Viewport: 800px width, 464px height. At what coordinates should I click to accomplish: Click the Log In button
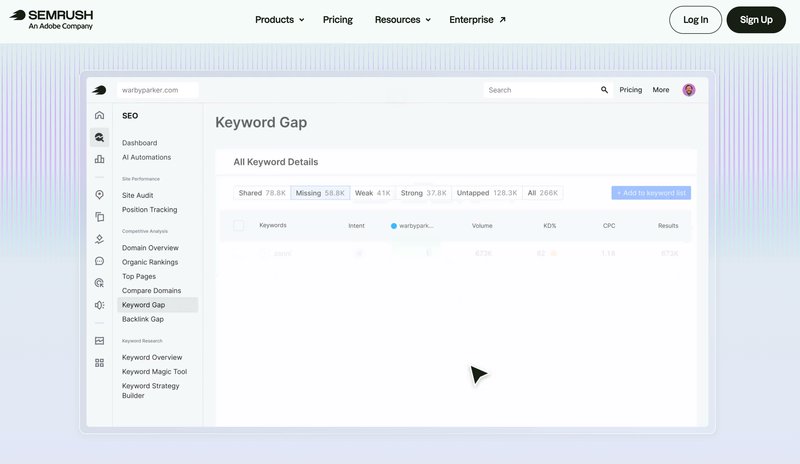coord(695,20)
